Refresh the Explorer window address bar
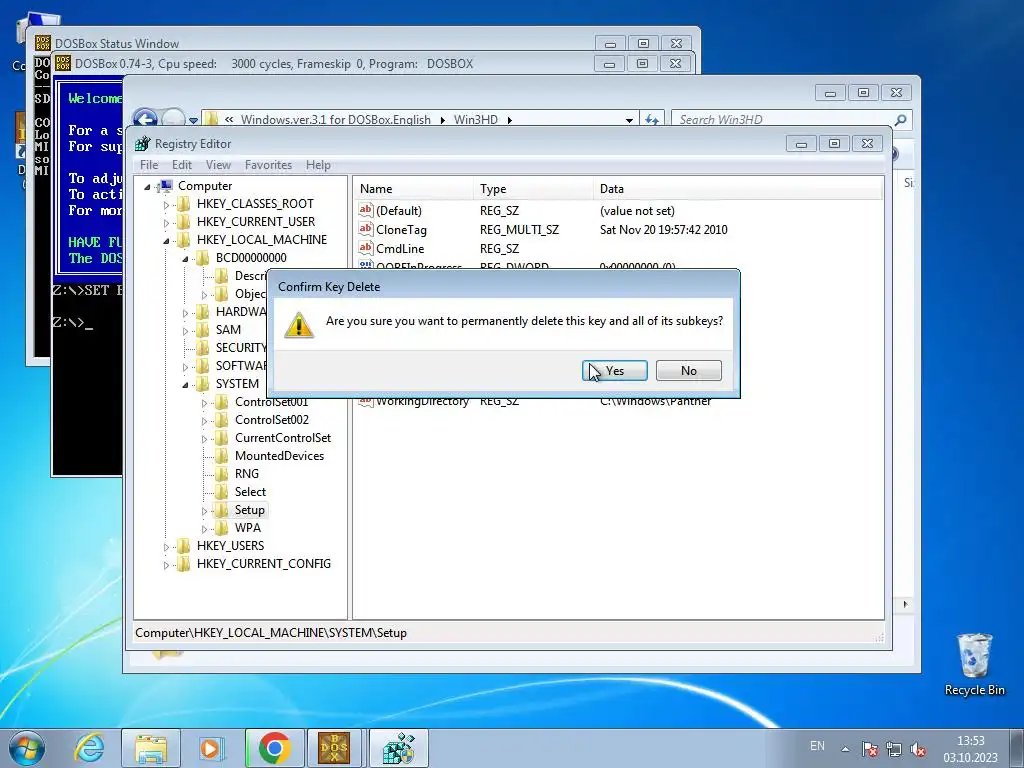Image resolution: width=1024 pixels, height=768 pixels. (652, 120)
